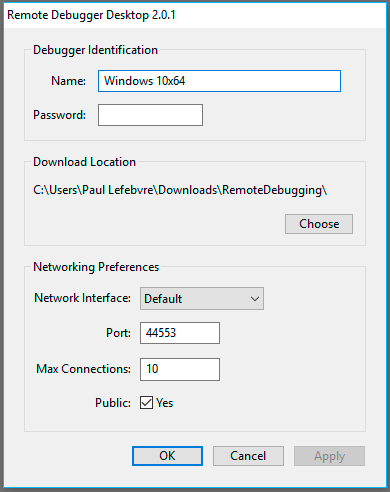Viewport: 390px width, 492px height.
Task: Click the Network Interface label
Action: (82, 298)
